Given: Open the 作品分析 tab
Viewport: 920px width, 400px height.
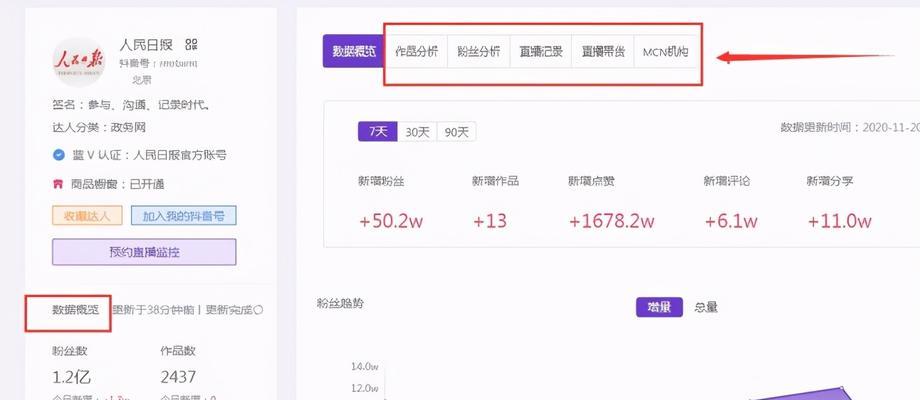Looking at the screenshot, I should (x=417, y=51).
